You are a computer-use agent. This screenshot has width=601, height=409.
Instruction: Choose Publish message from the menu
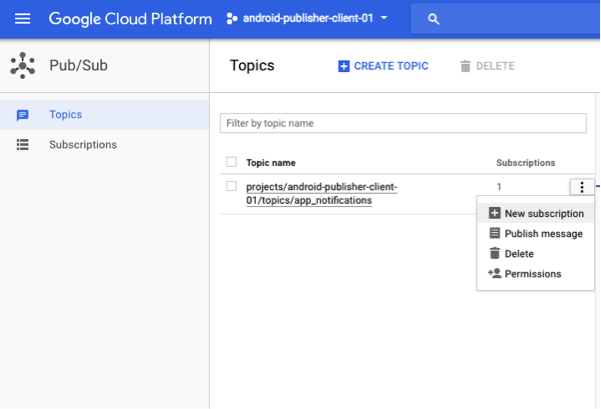click(543, 233)
